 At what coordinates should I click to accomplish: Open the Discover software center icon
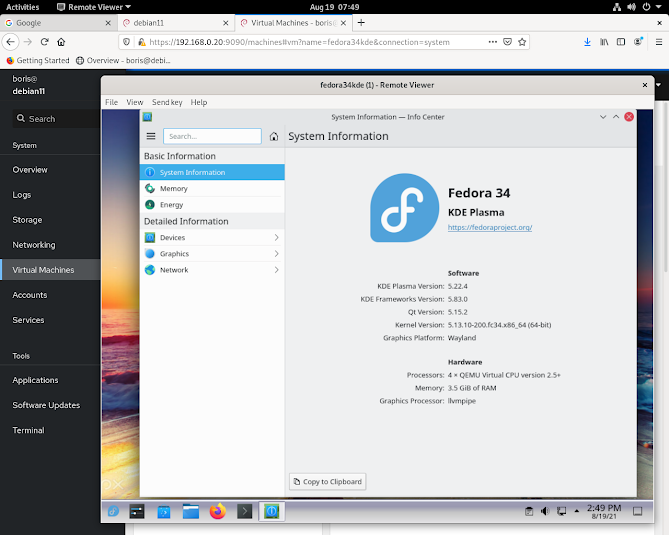coord(164,511)
